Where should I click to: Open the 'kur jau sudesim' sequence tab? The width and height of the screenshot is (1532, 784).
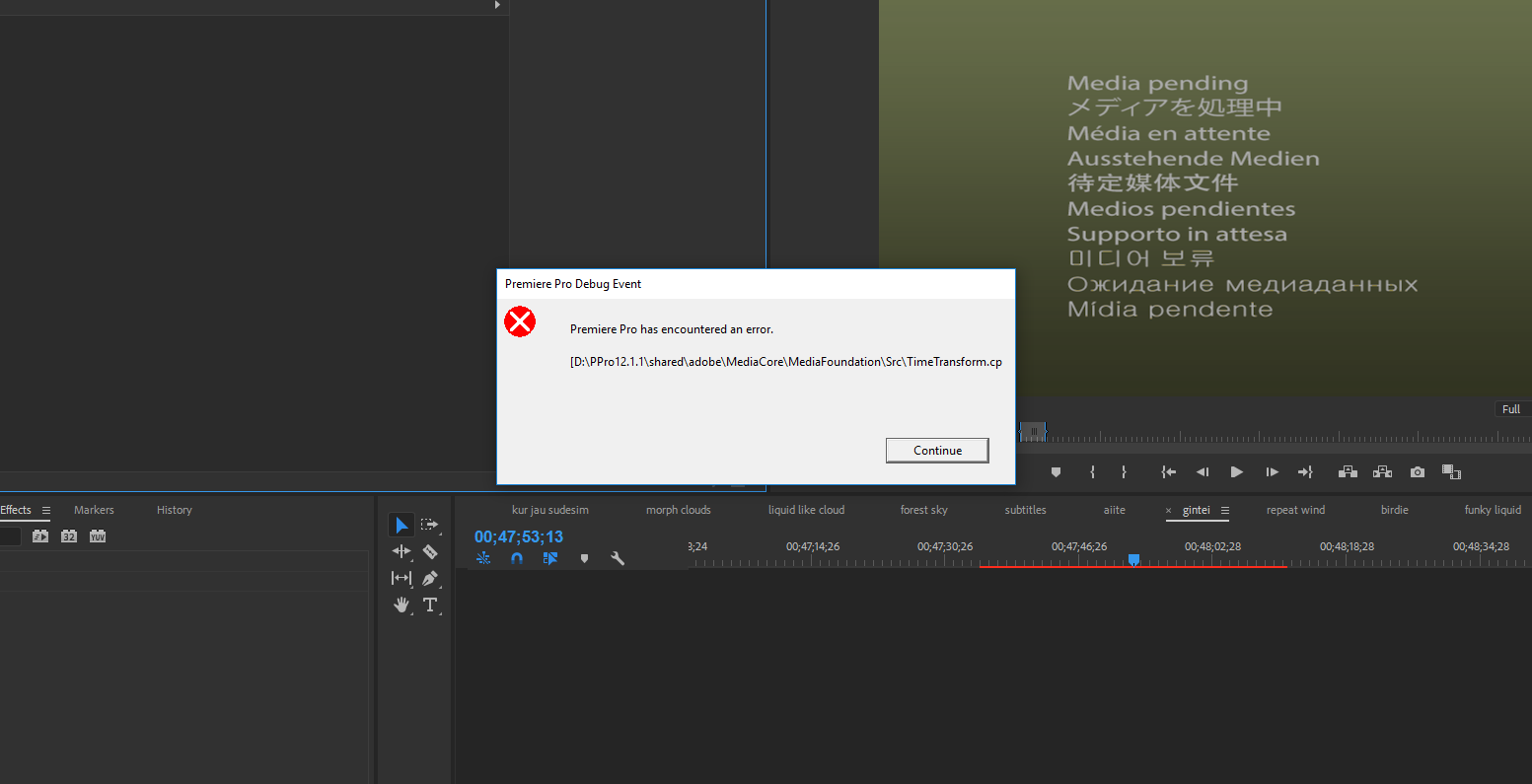(x=550, y=510)
